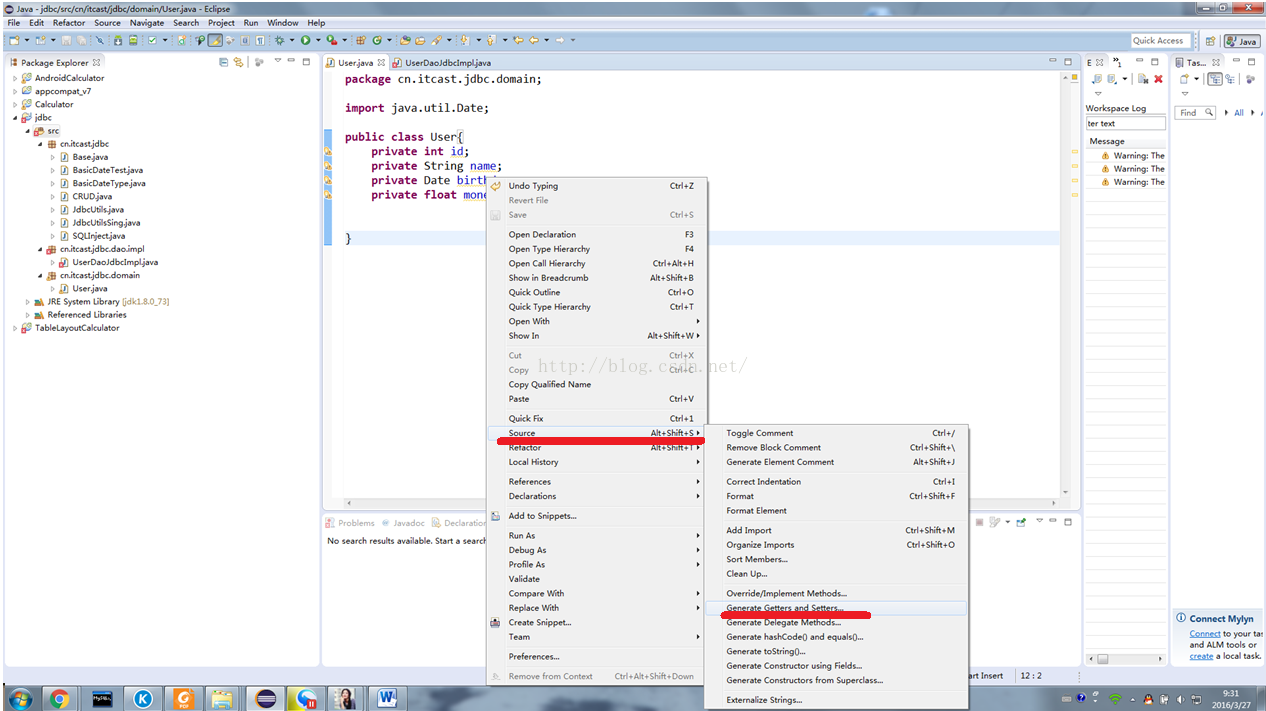Select SQLInject.java in Package Explorer
This screenshot has height=711, width=1266.
98,236
